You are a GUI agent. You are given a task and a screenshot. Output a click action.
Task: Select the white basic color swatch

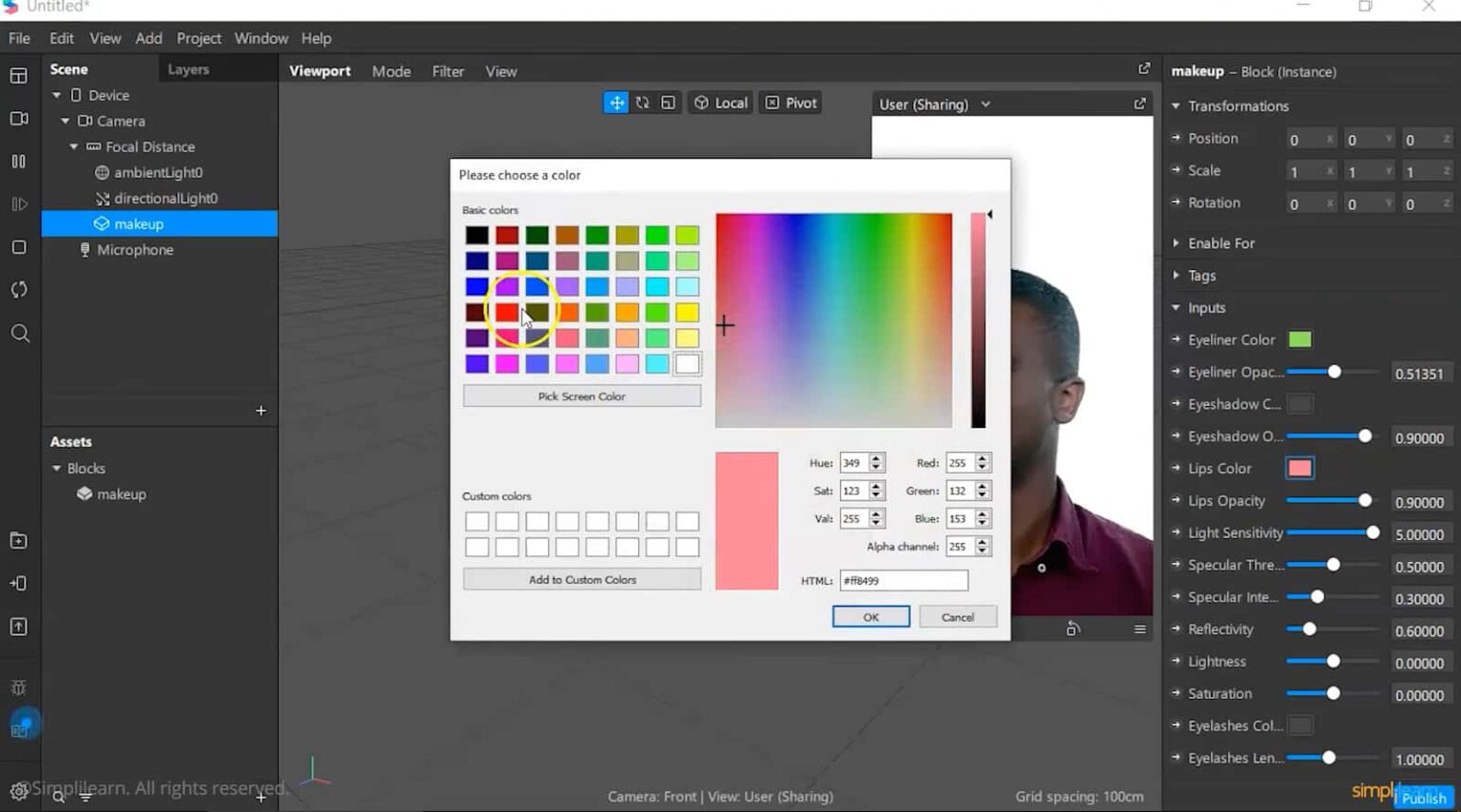pyautogui.click(x=687, y=363)
